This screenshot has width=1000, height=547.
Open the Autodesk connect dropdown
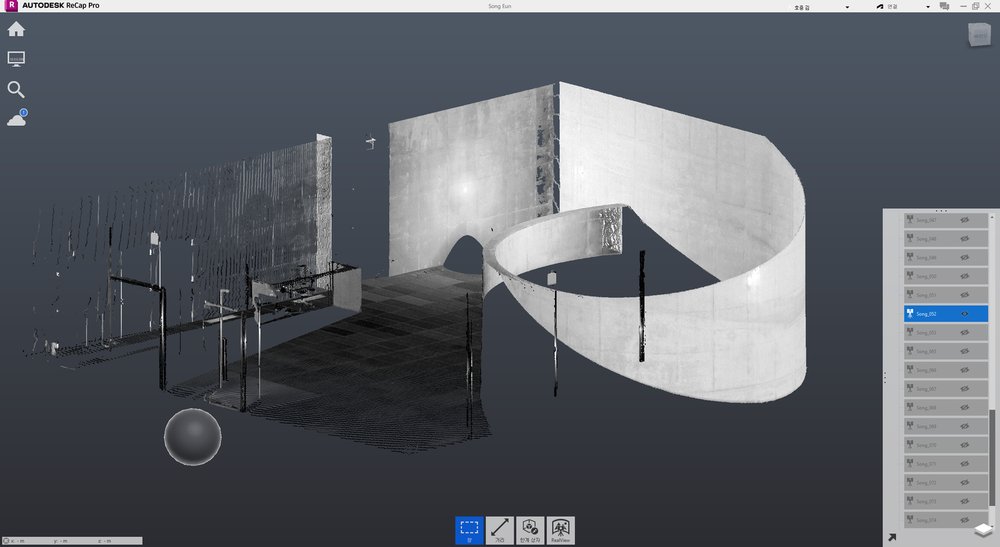tap(900, 6)
